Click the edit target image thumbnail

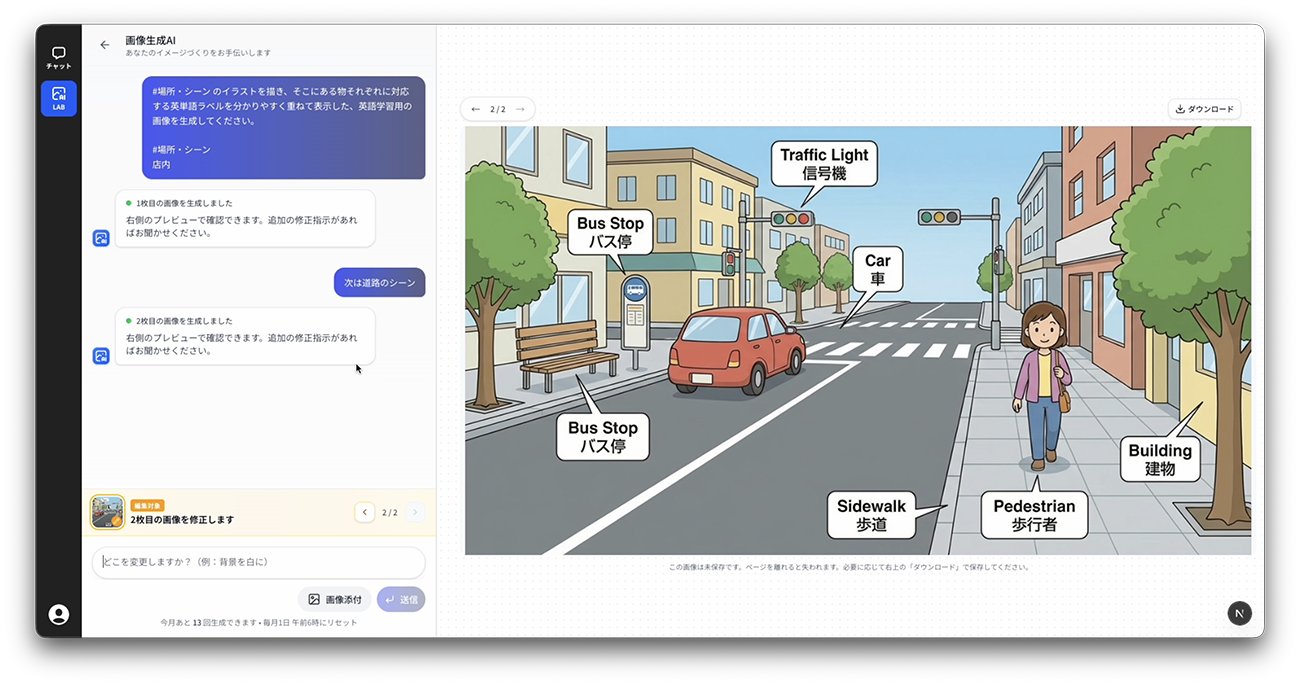tap(107, 512)
